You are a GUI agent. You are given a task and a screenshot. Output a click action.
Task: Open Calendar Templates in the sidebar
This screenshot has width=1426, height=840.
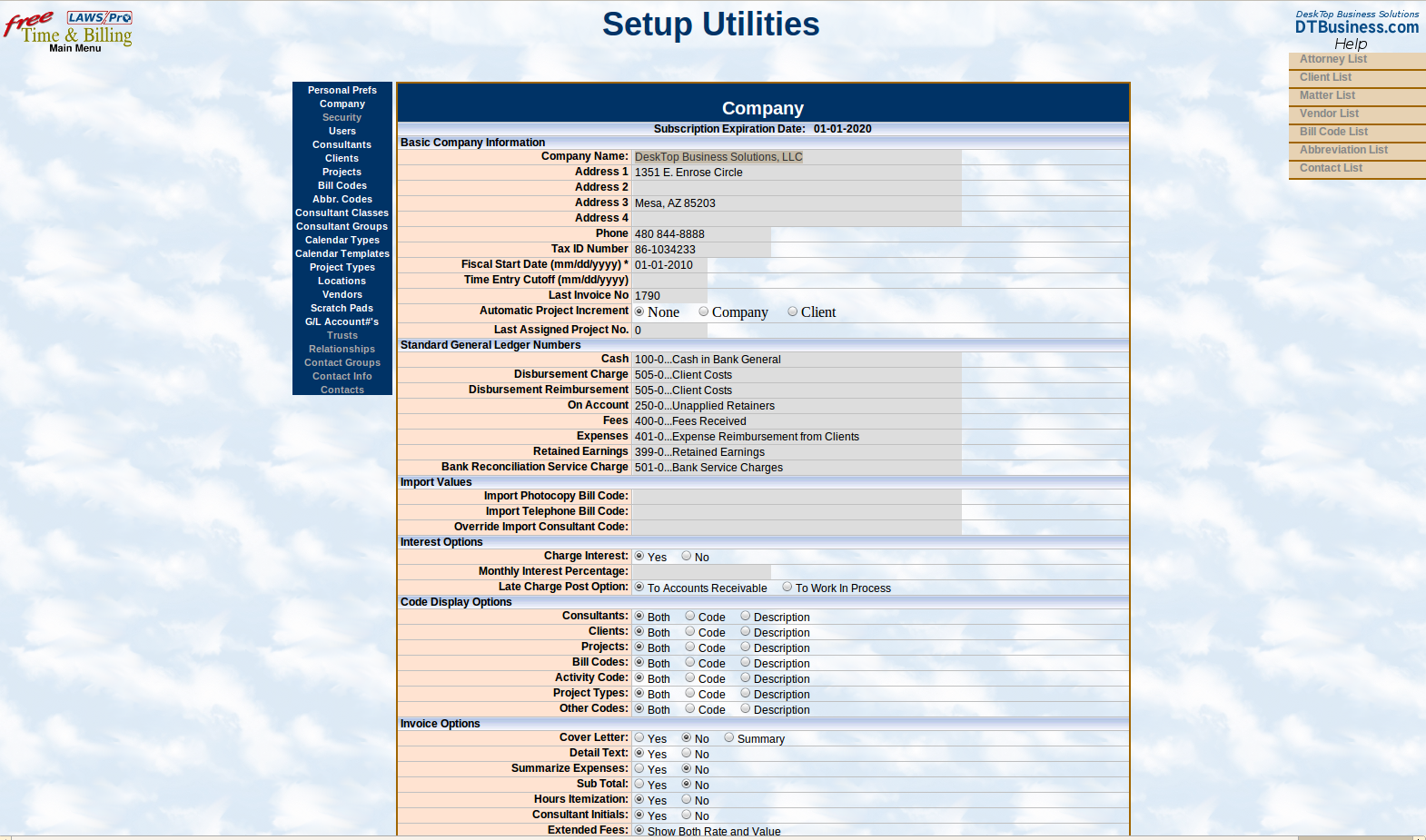(x=342, y=253)
